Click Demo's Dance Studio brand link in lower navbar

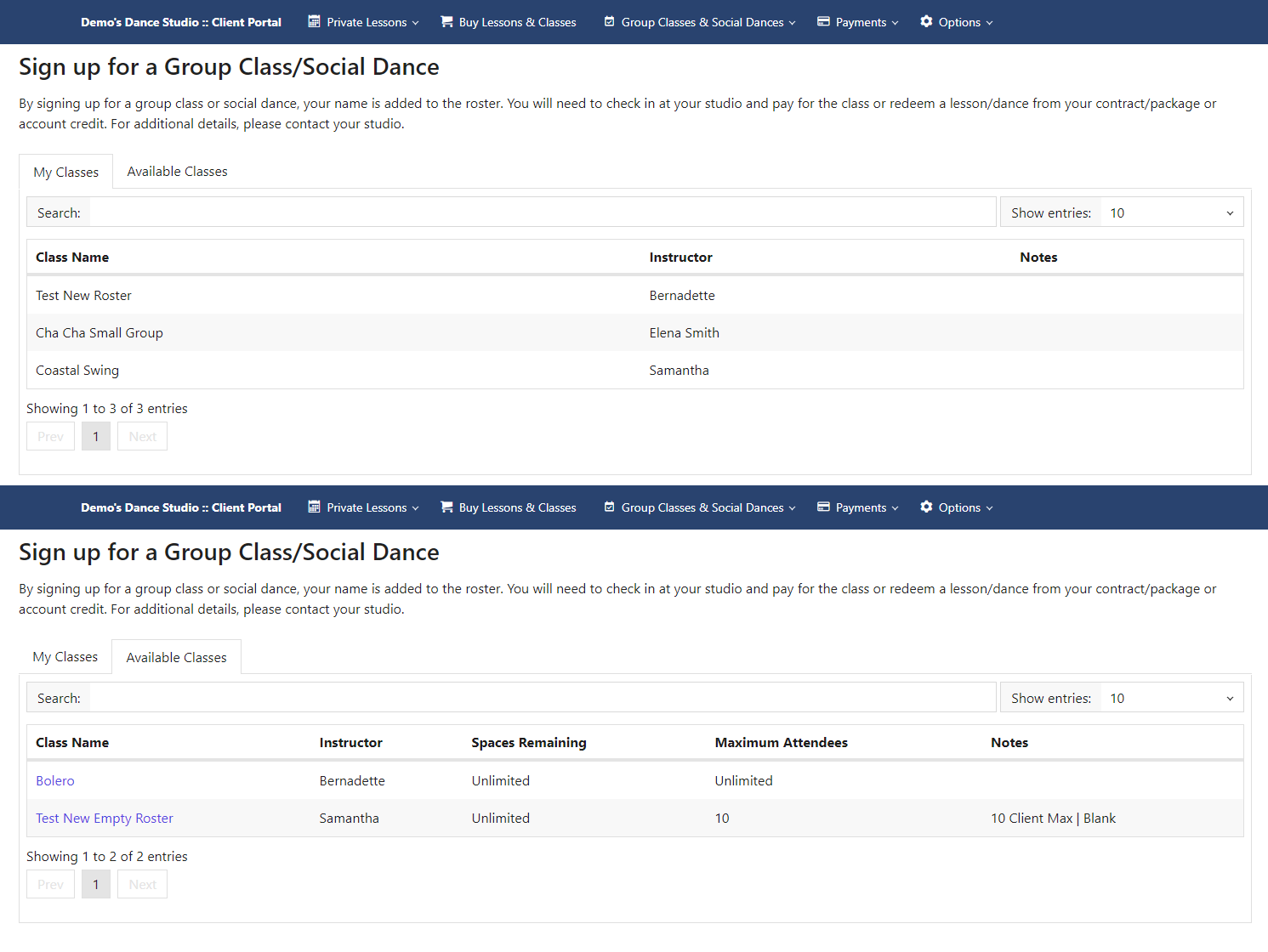181,507
